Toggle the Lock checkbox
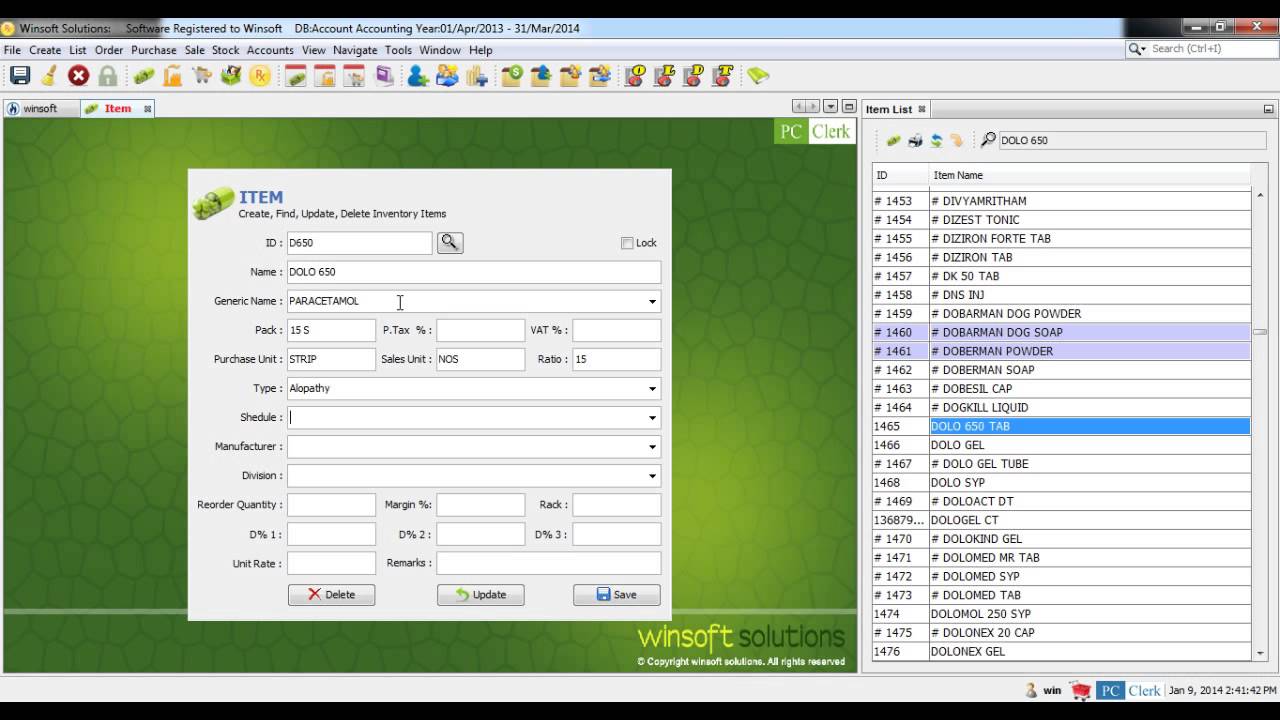 [627, 243]
